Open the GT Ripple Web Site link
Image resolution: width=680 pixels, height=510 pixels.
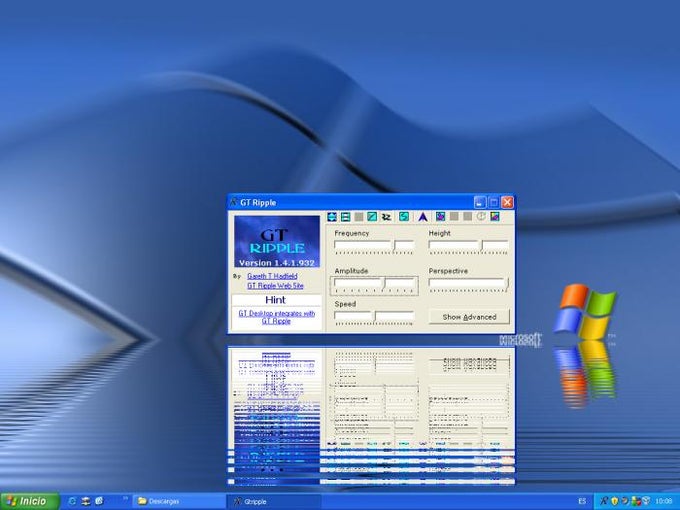pos(275,285)
